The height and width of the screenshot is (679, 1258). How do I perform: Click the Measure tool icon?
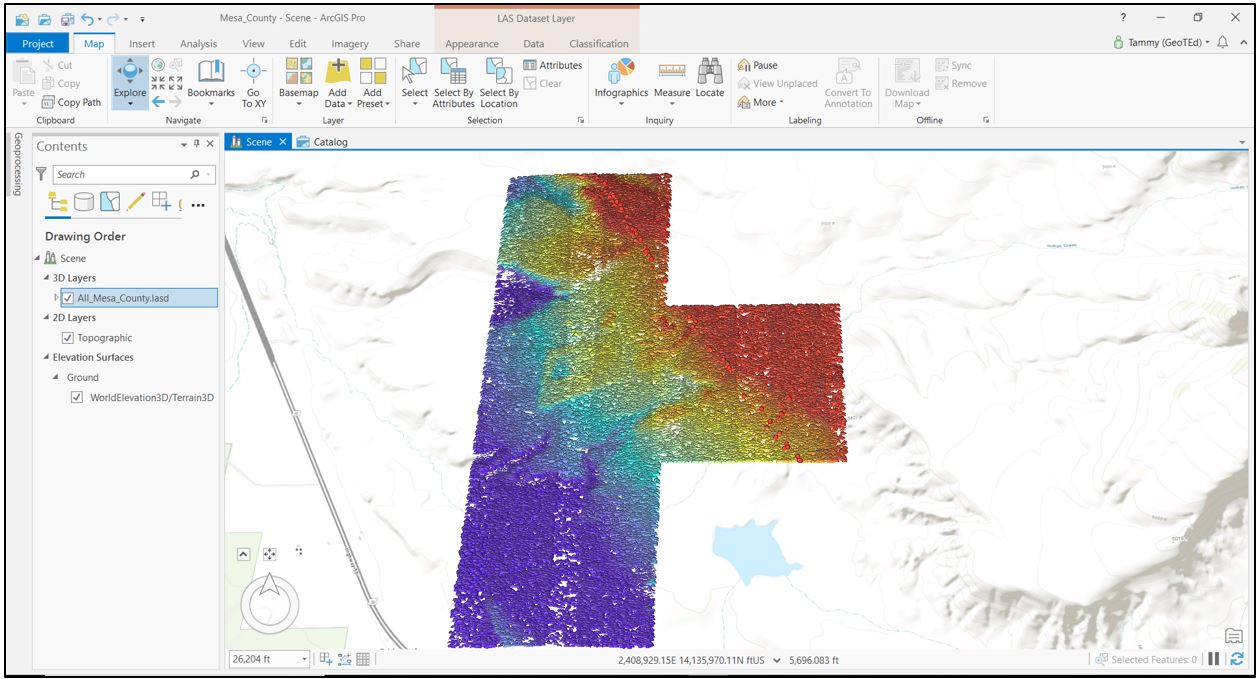[671, 72]
